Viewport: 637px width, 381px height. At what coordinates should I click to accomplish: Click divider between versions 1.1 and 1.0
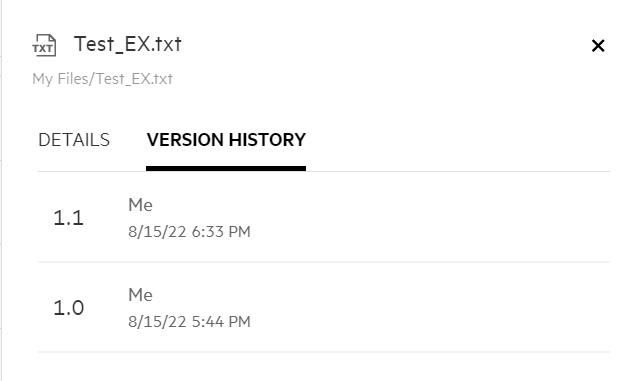324,262
